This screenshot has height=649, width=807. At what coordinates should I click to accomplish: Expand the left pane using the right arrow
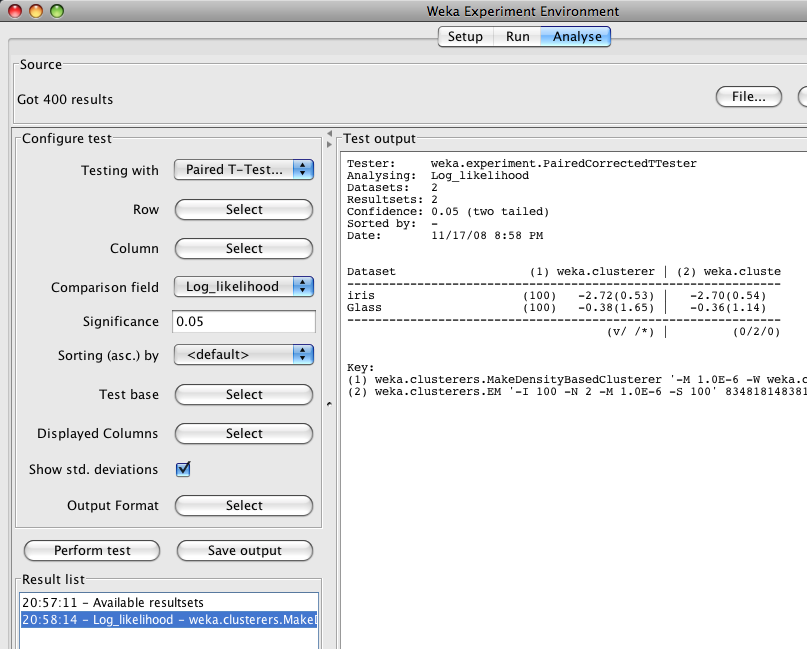pos(329,145)
